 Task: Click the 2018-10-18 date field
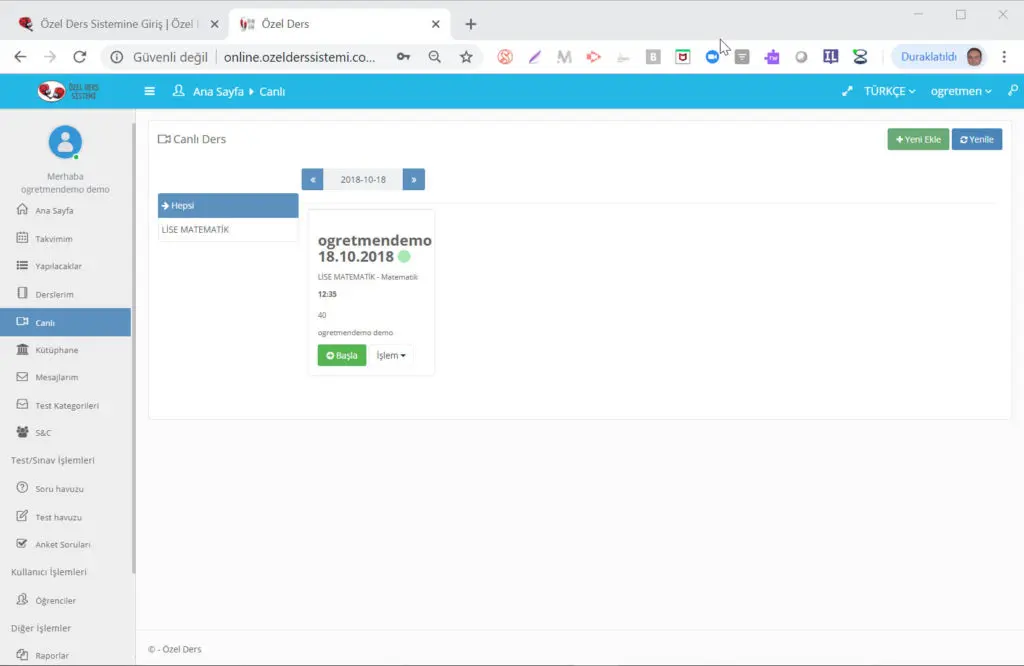tap(363, 179)
